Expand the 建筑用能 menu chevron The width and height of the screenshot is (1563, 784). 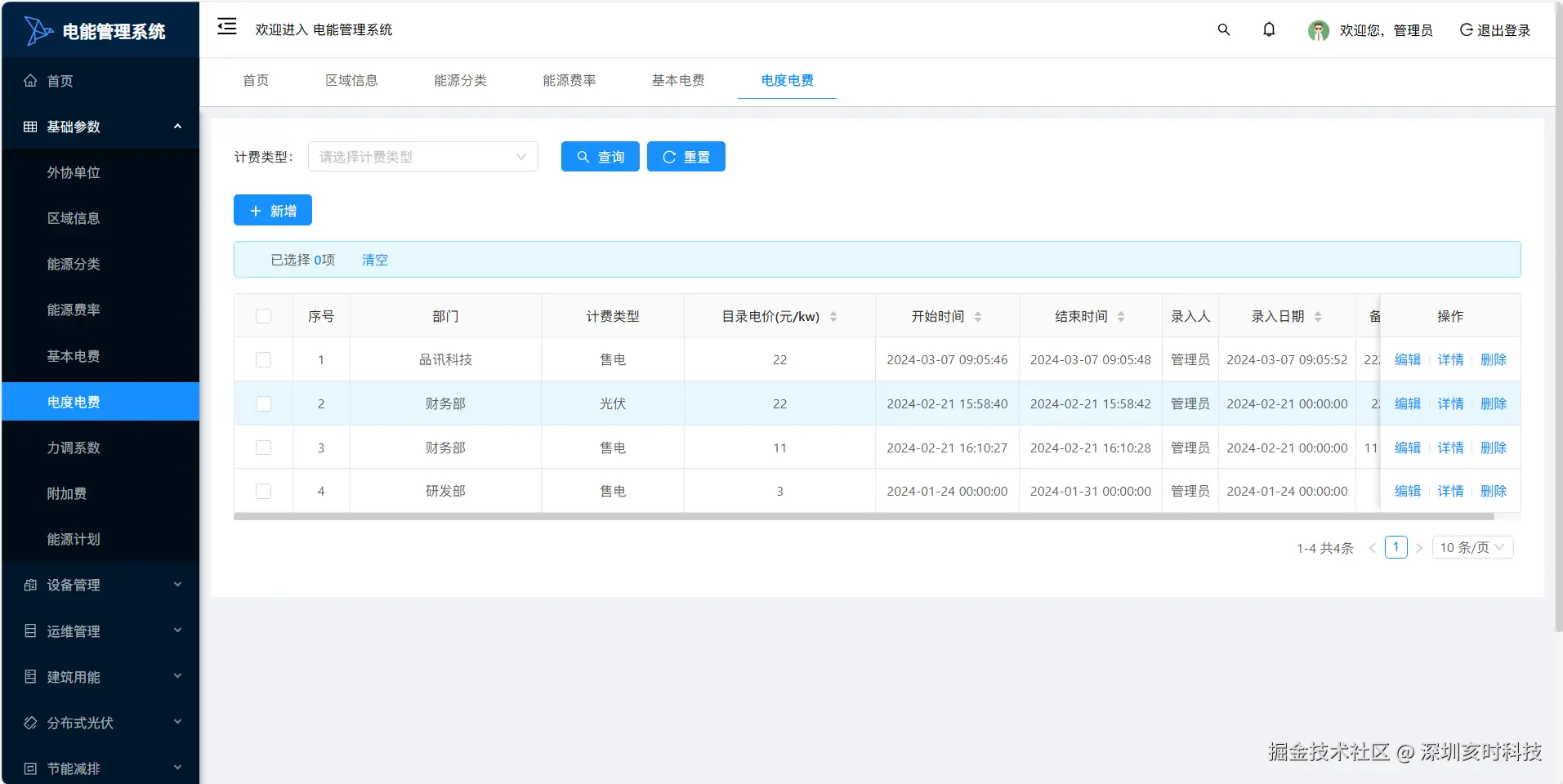pos(177,676)
